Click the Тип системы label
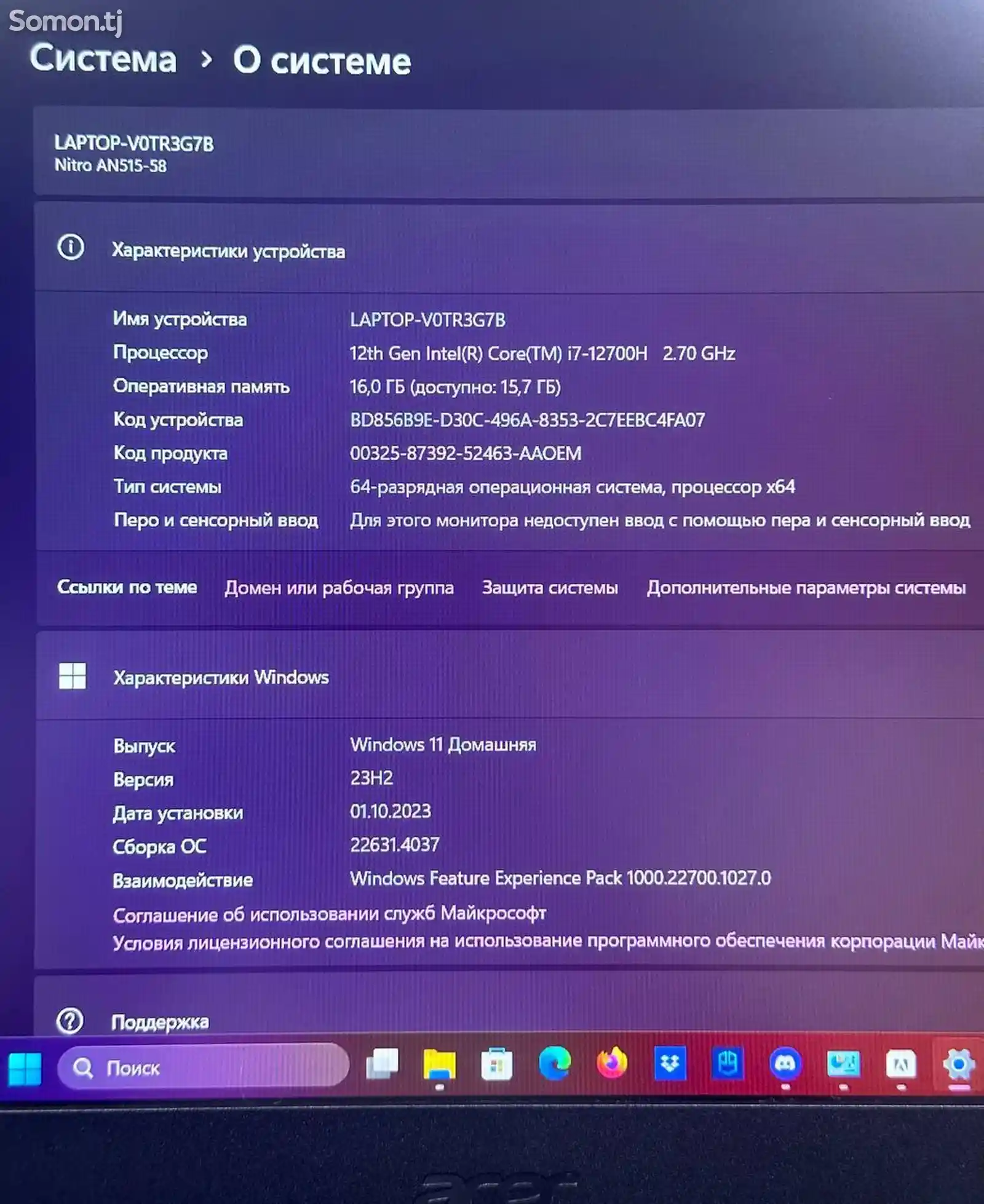The width and height of the screenshot is (984, 1204). point(167,486)
